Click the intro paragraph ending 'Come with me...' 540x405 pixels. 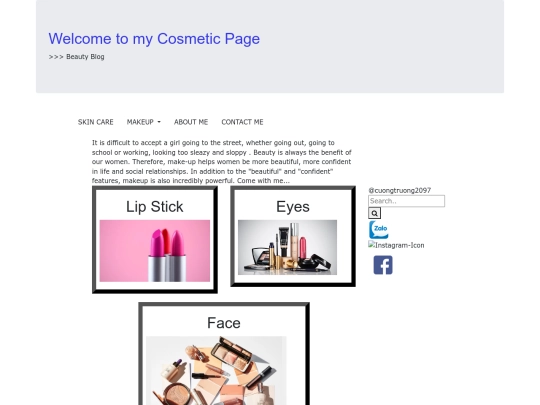pyautogui.click(x=222, y=162)
